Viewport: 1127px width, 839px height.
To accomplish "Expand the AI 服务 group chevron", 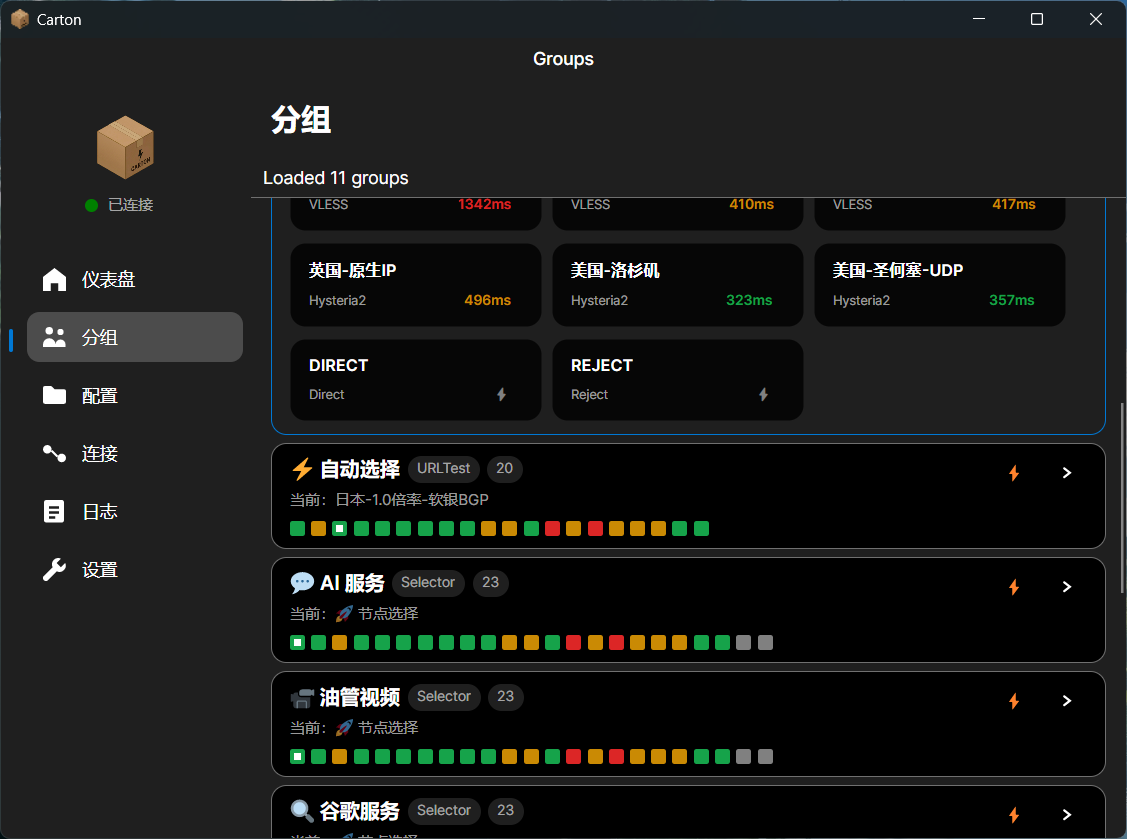I will pyautogui.click(x=1067, y=587).
